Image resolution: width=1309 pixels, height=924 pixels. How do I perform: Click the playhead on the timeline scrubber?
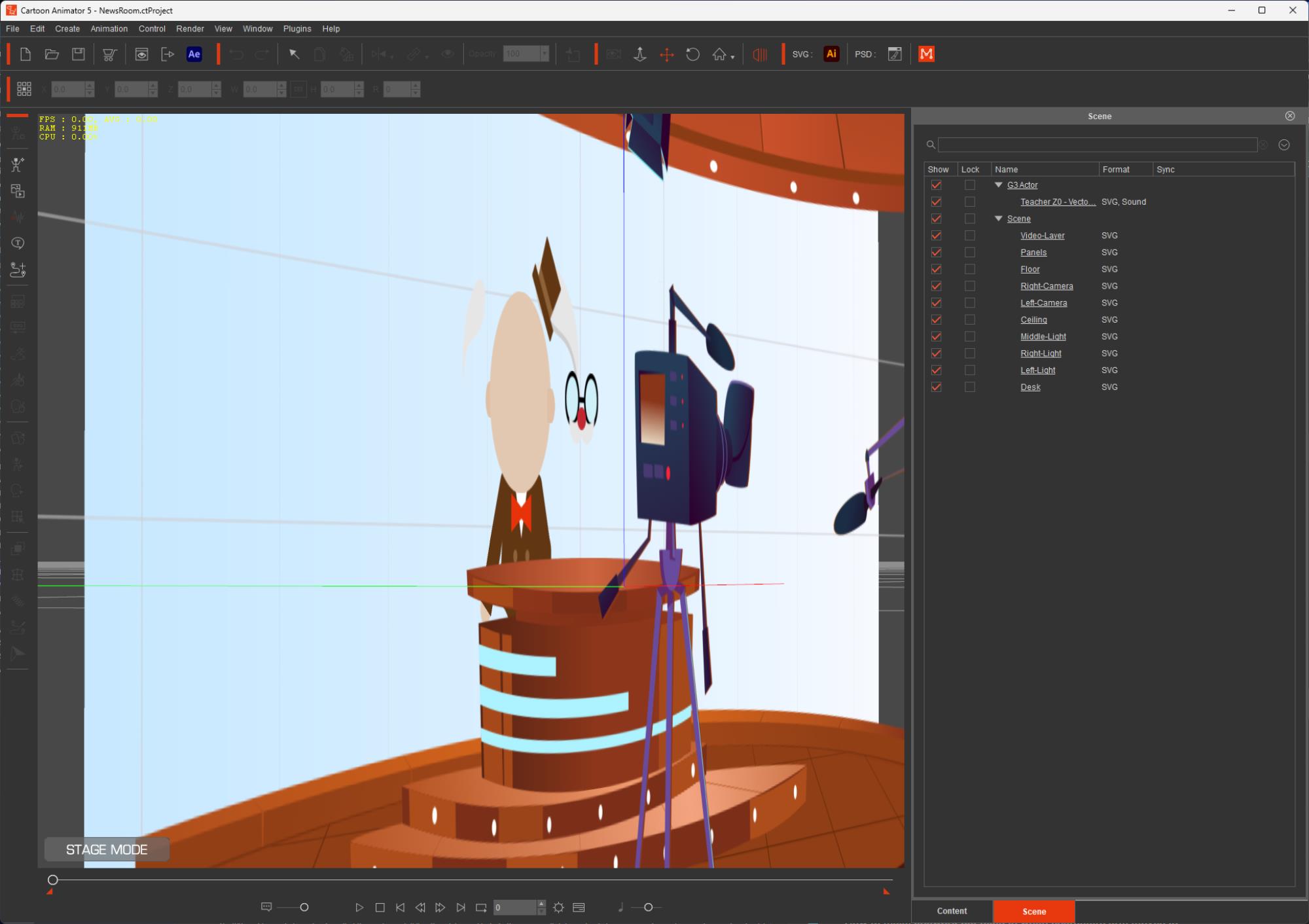pyautogui.click(x=53, y=880)
